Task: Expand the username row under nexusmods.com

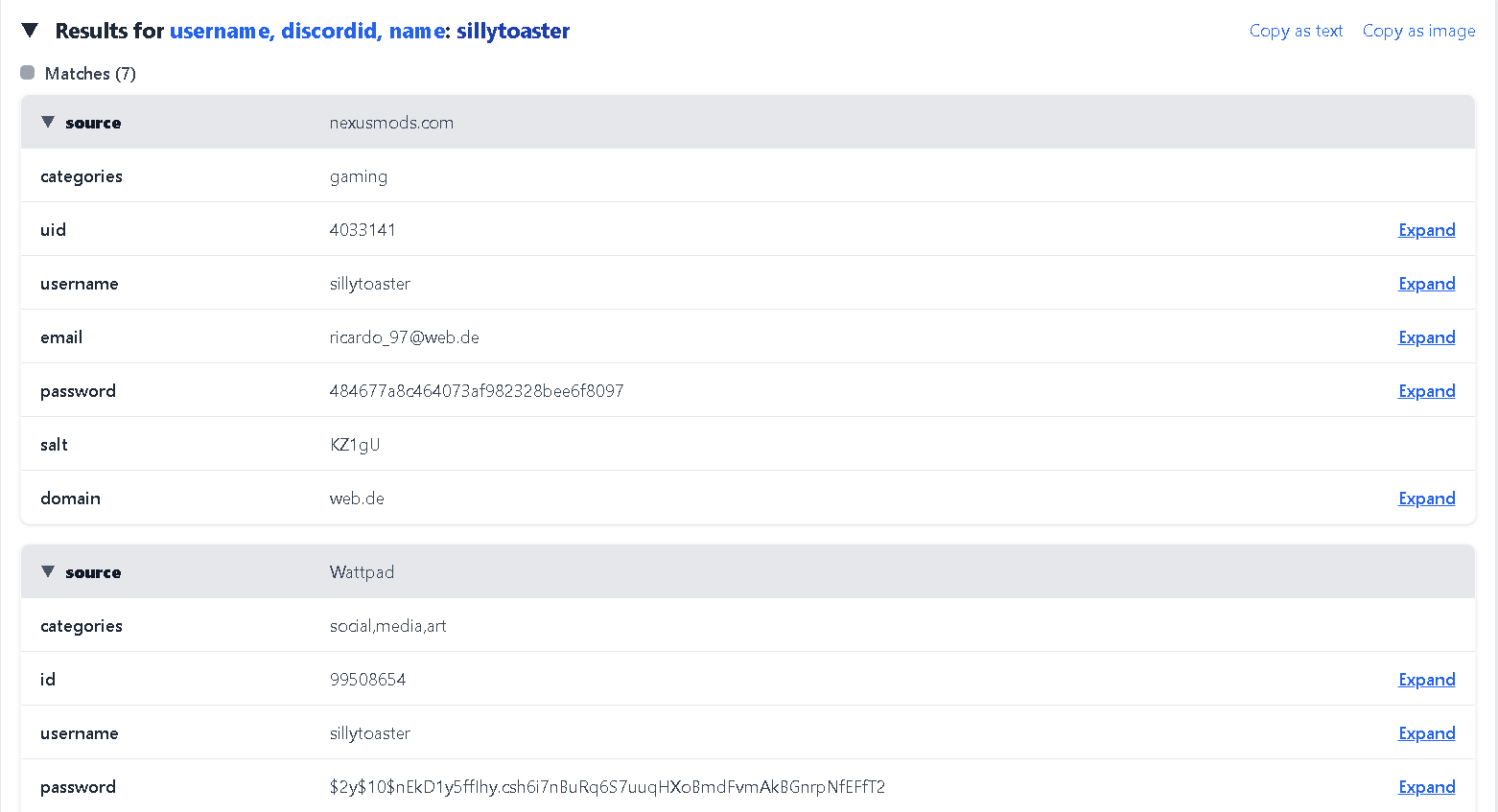Action: (x=1426, y=284)
